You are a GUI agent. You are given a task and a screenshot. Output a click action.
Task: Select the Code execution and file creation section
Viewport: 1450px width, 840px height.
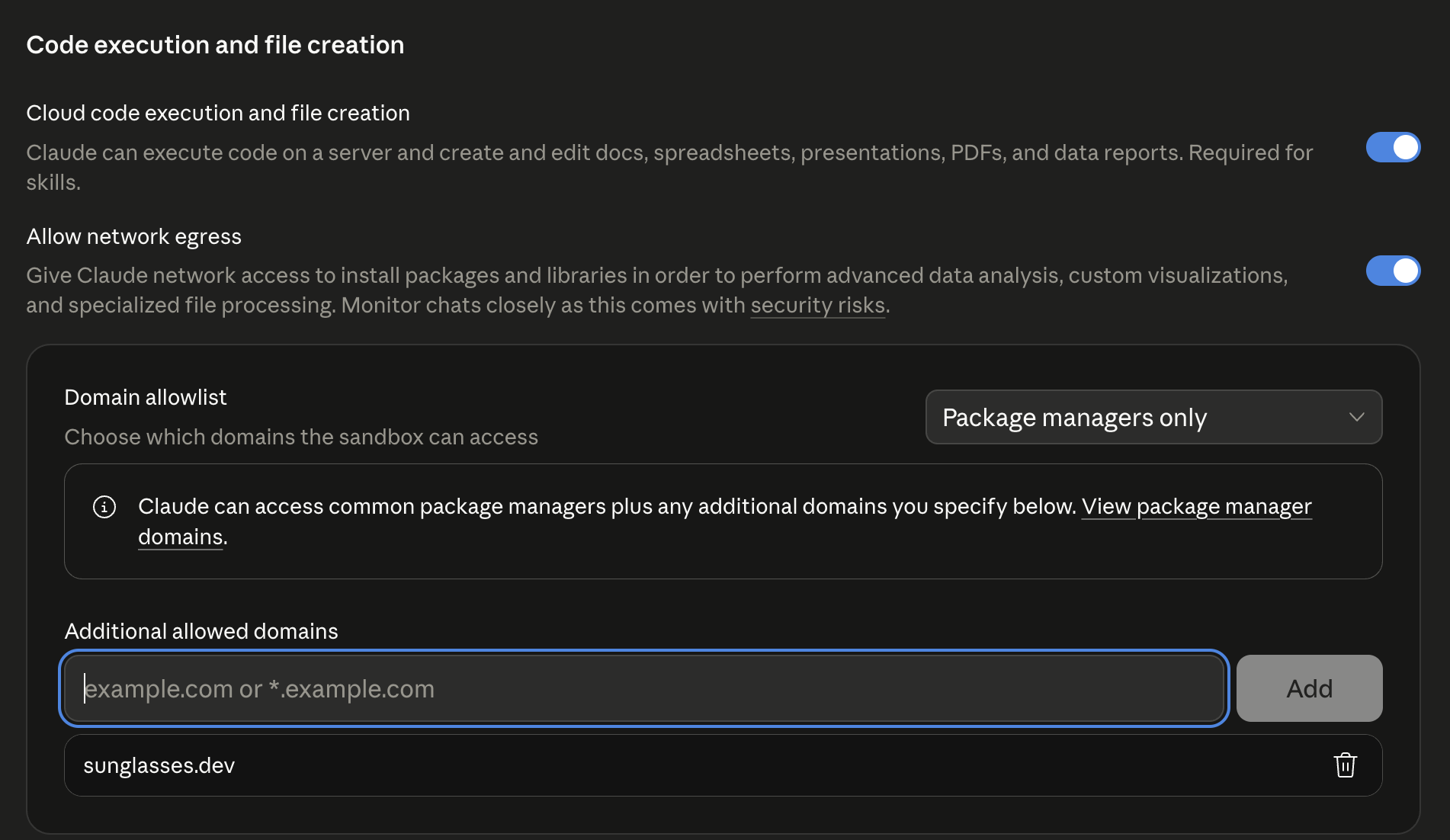tap(215, 44)
